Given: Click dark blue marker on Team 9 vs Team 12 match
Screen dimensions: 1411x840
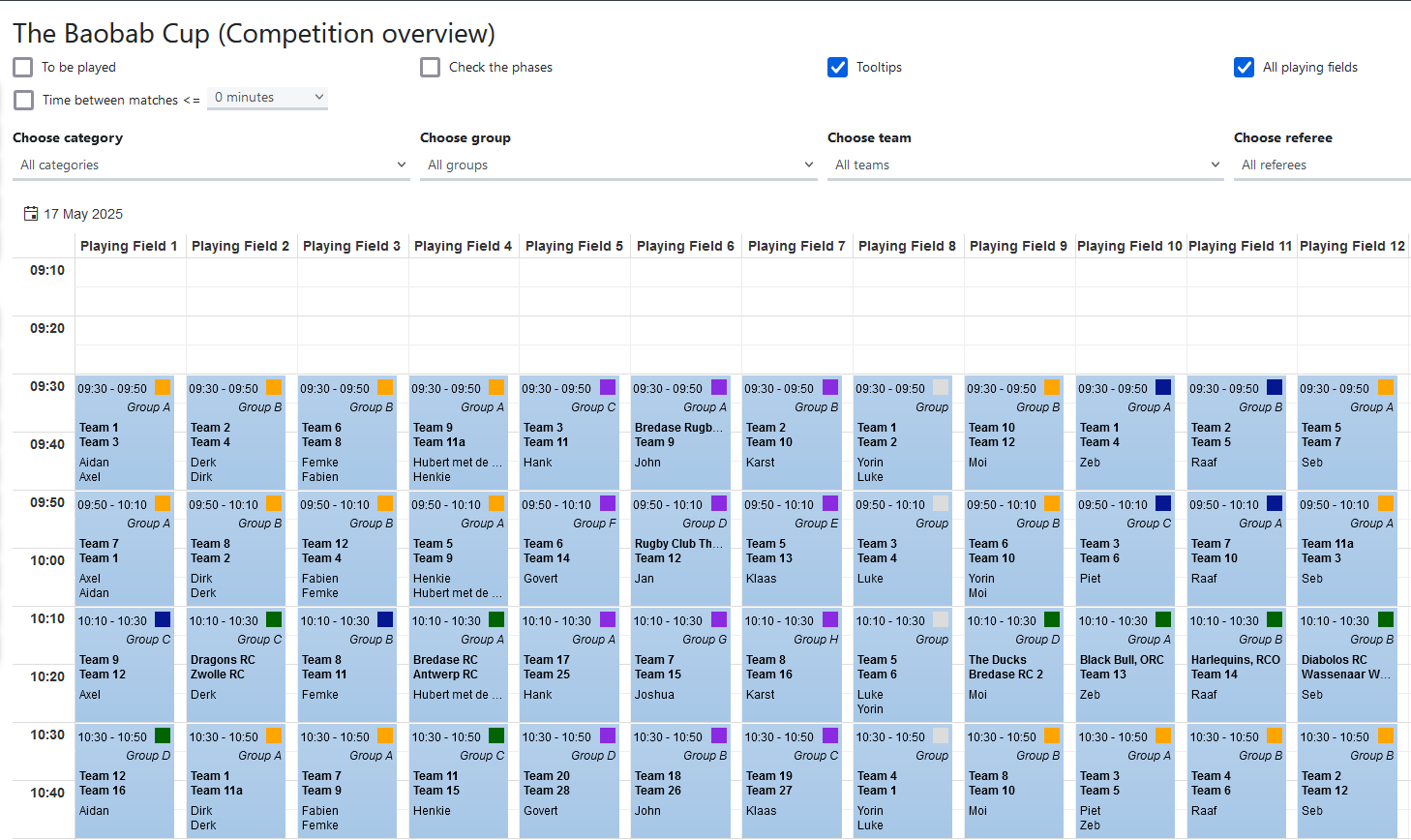Looking at the screenshot, I should click(163, 619).
